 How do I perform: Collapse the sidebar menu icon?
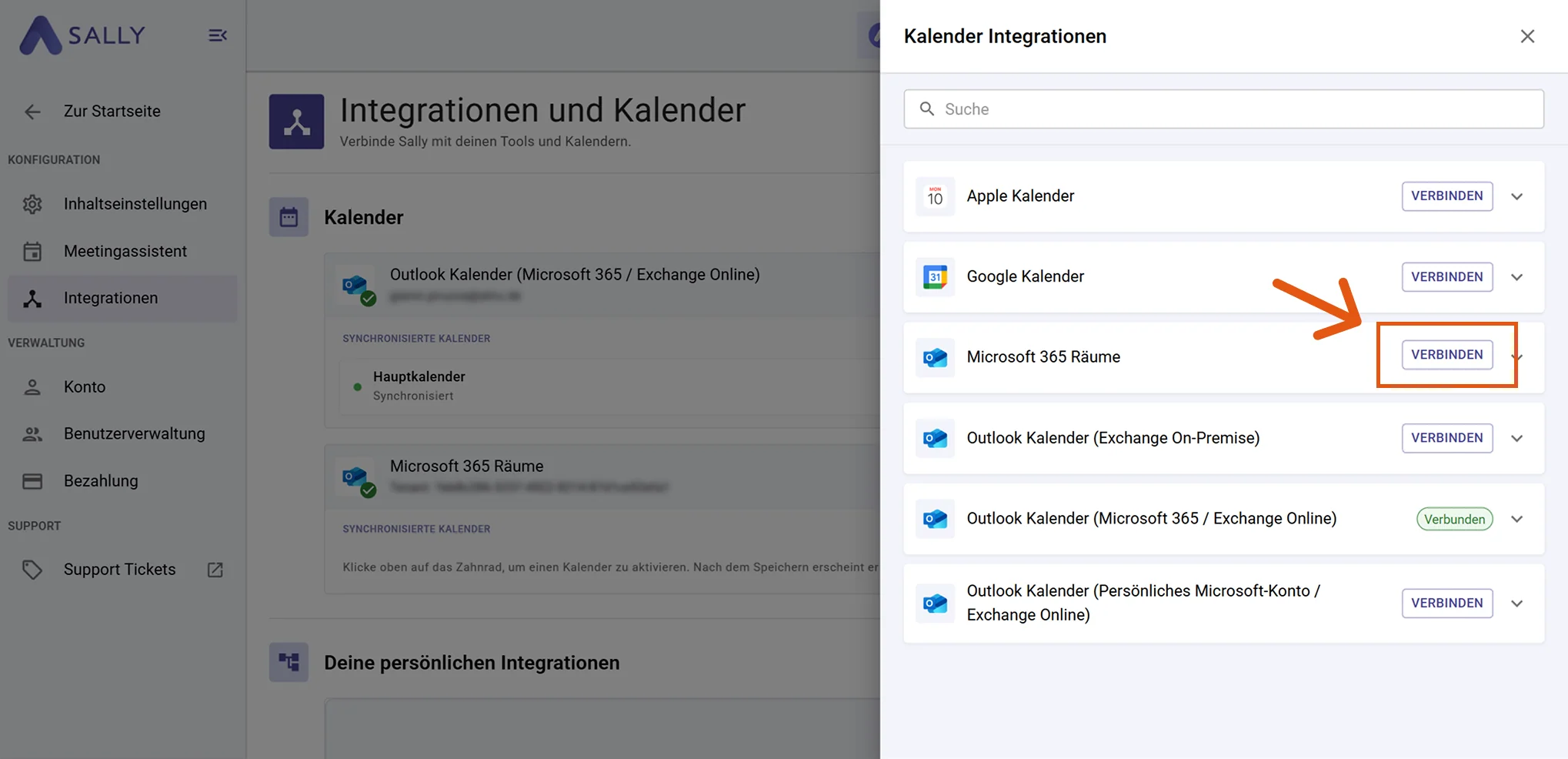click(x=218, y=35)
